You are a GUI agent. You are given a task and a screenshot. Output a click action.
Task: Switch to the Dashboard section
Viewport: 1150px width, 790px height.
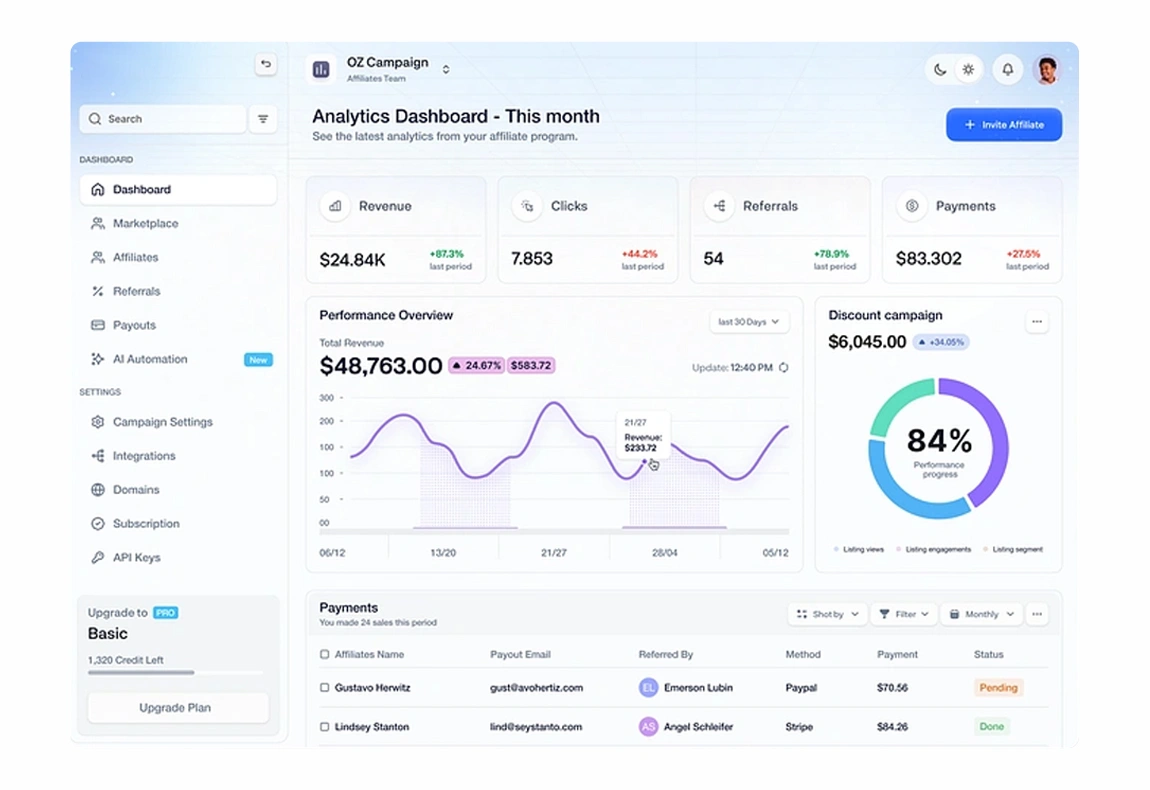141,189
